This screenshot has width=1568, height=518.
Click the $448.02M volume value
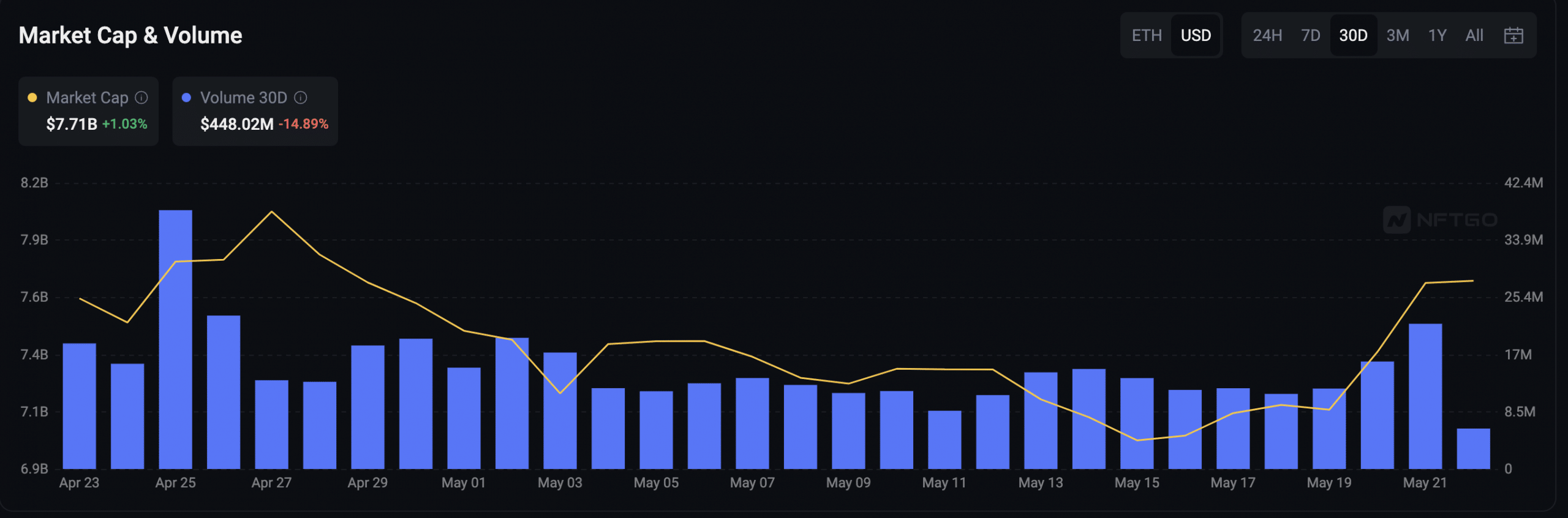(x=237, y=124)
